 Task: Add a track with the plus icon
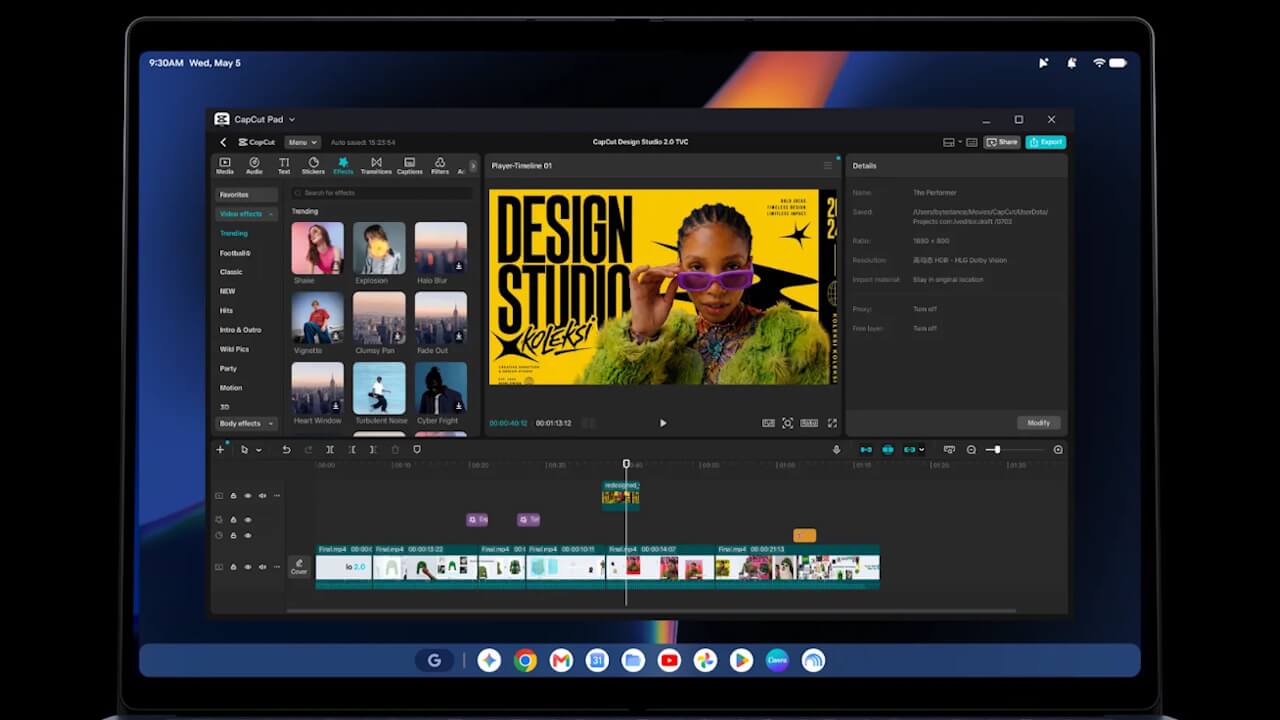pyautogui.click(x=221, y=450)
